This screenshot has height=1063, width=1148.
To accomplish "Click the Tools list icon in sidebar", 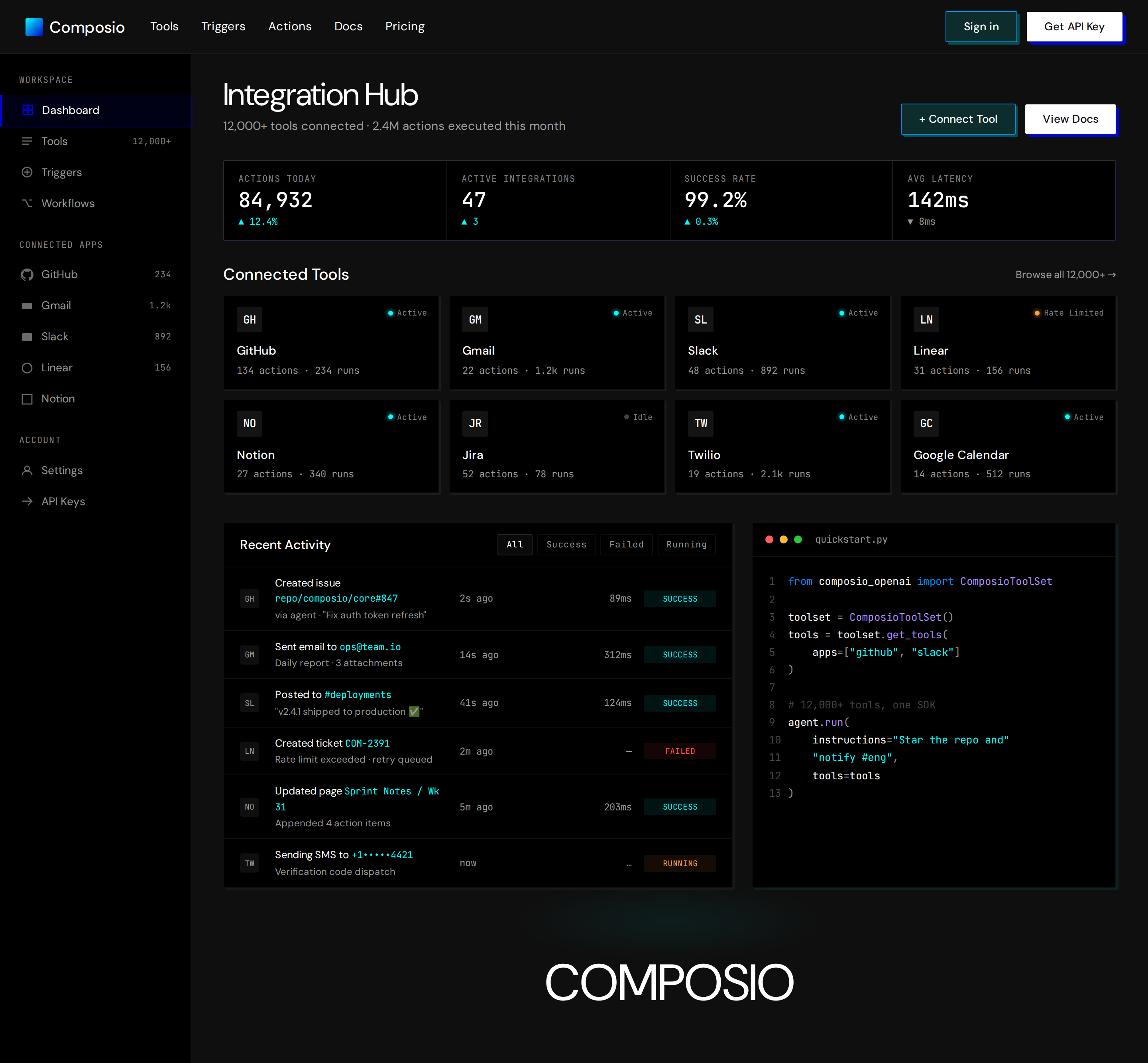I will pos(27,141).
